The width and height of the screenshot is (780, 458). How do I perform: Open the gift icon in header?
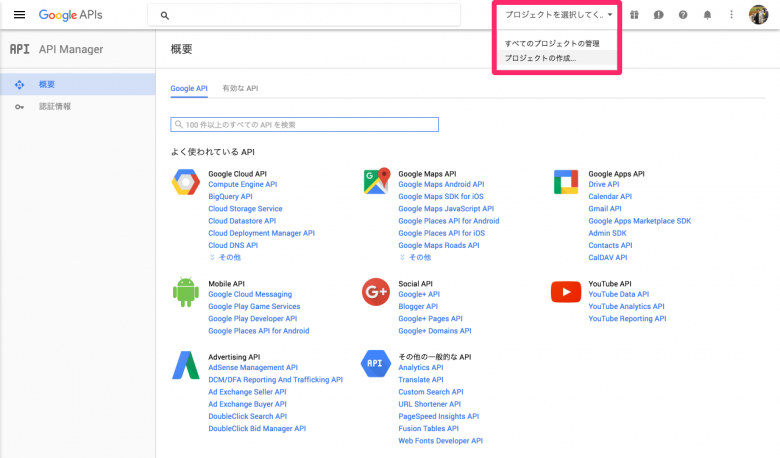[x=634, y=15]
